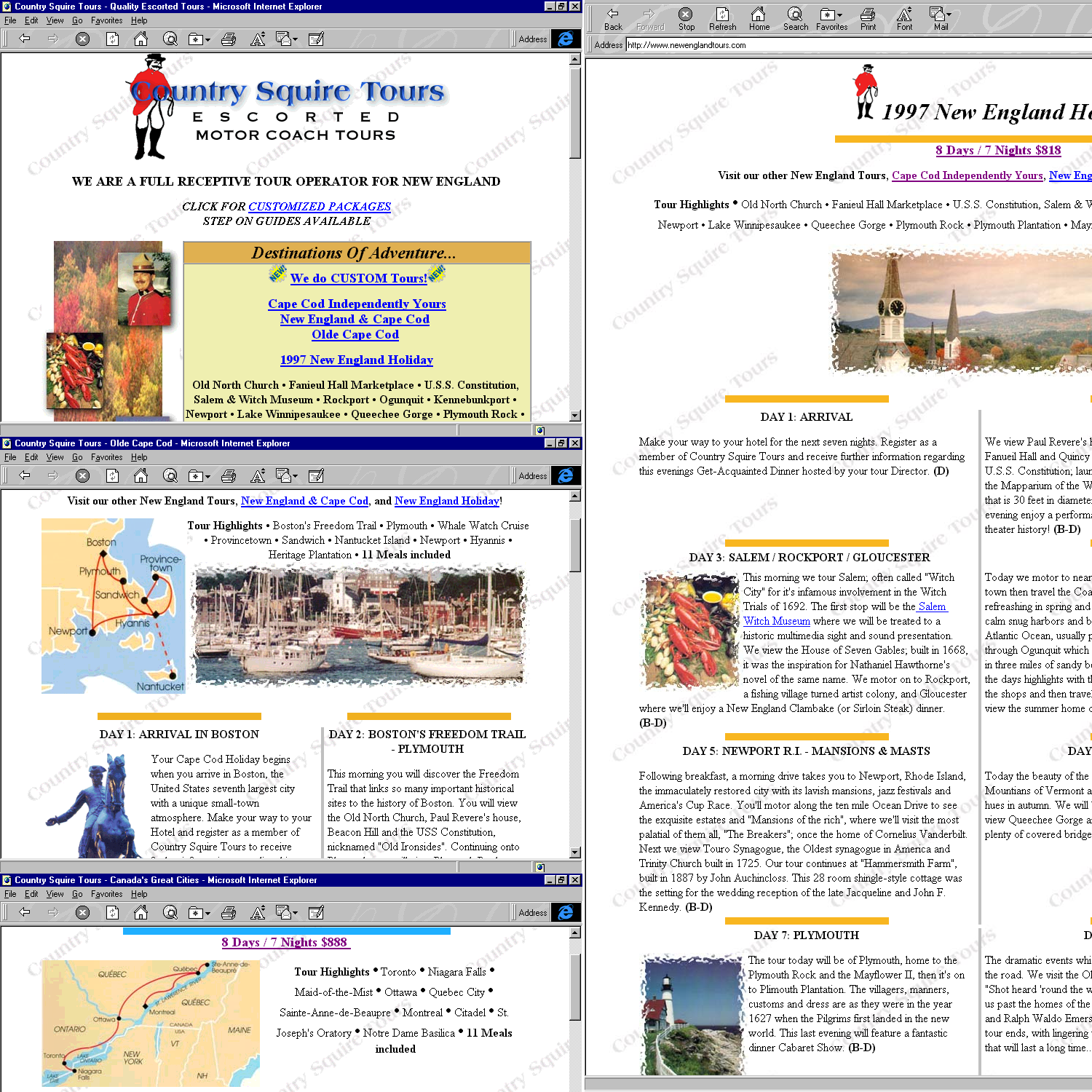Open the We do CUSTOM Tours! link
Viewport: 1092px width, 1092px height.
pos(358,278)
